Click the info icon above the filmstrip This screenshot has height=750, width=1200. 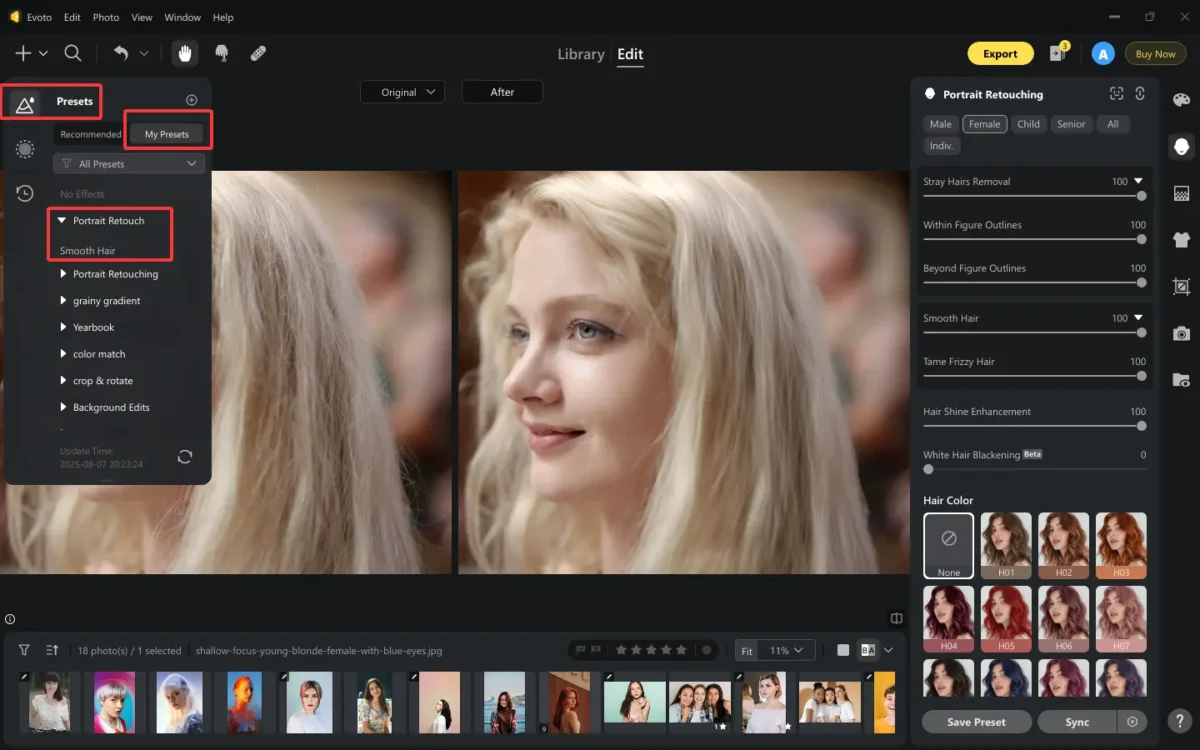(x=10, y=619)
